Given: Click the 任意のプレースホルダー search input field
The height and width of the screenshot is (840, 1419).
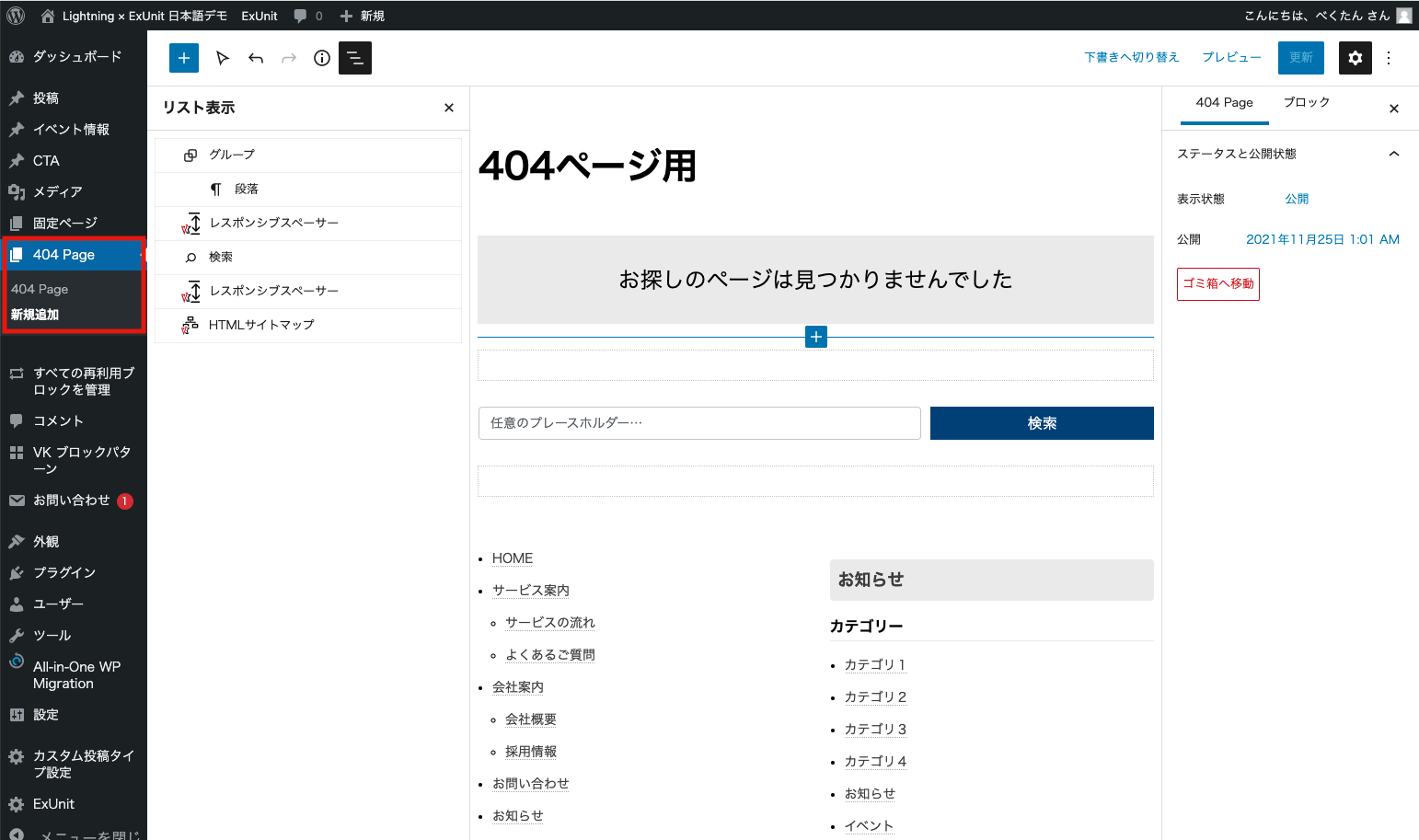Looking at the screenshot, I should [x=699, y=423].
